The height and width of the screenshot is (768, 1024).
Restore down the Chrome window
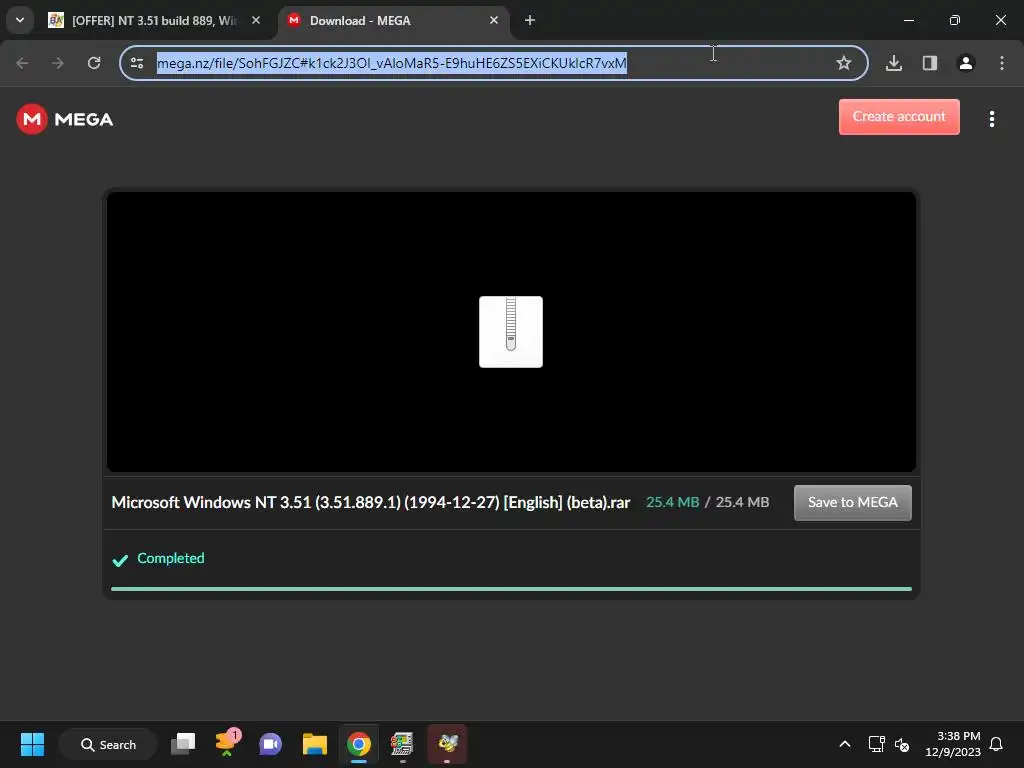point(955,20)
